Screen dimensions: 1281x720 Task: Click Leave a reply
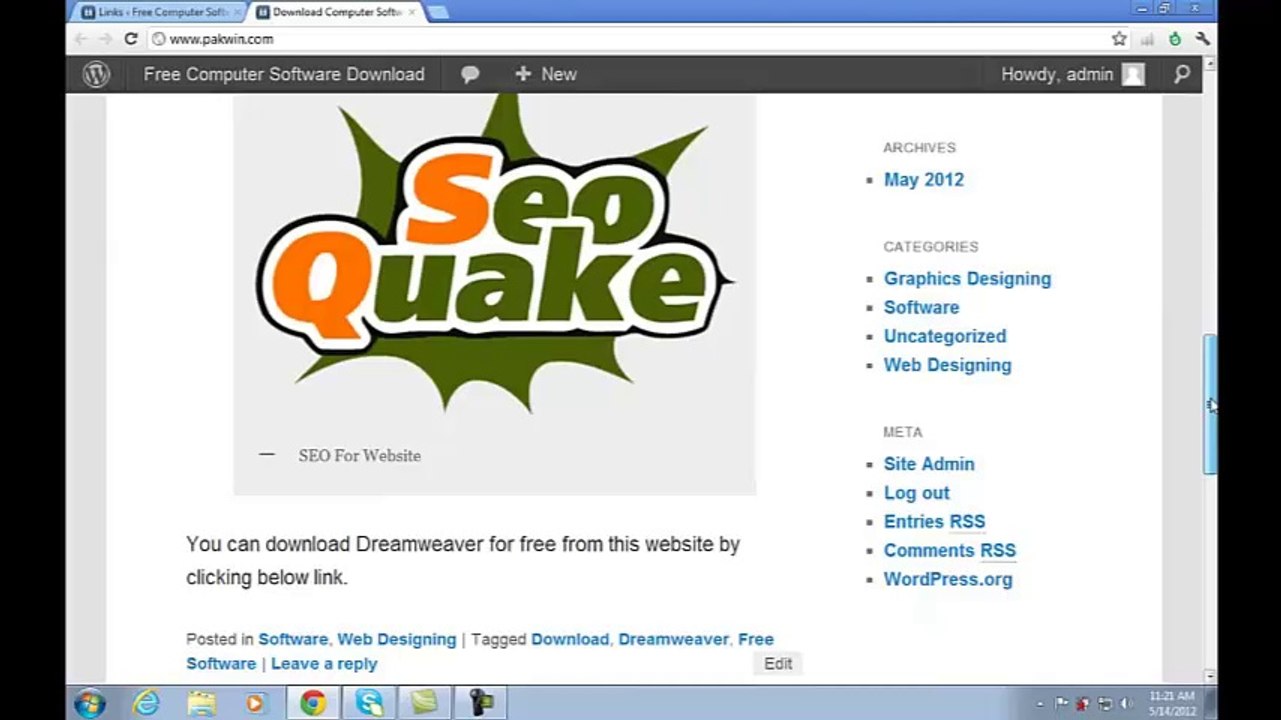pos(324,664)
